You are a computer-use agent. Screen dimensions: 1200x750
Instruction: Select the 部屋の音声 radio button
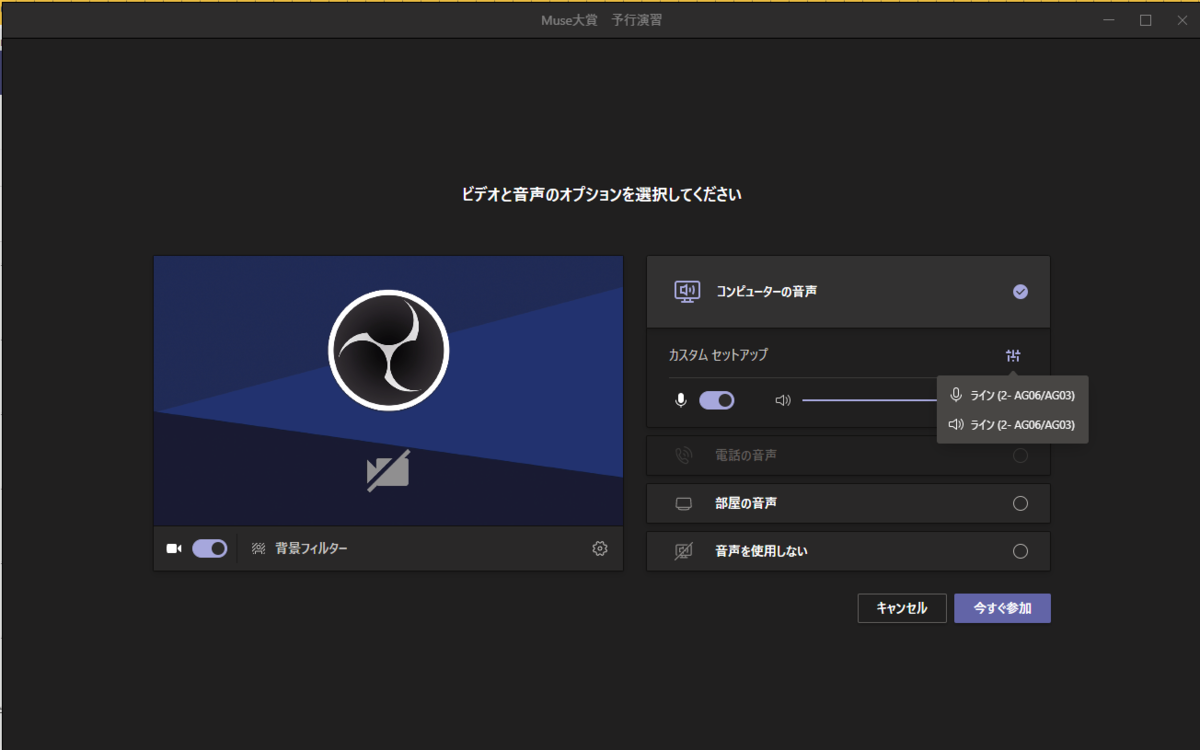pyautogui.click(x=1020, y=503)
